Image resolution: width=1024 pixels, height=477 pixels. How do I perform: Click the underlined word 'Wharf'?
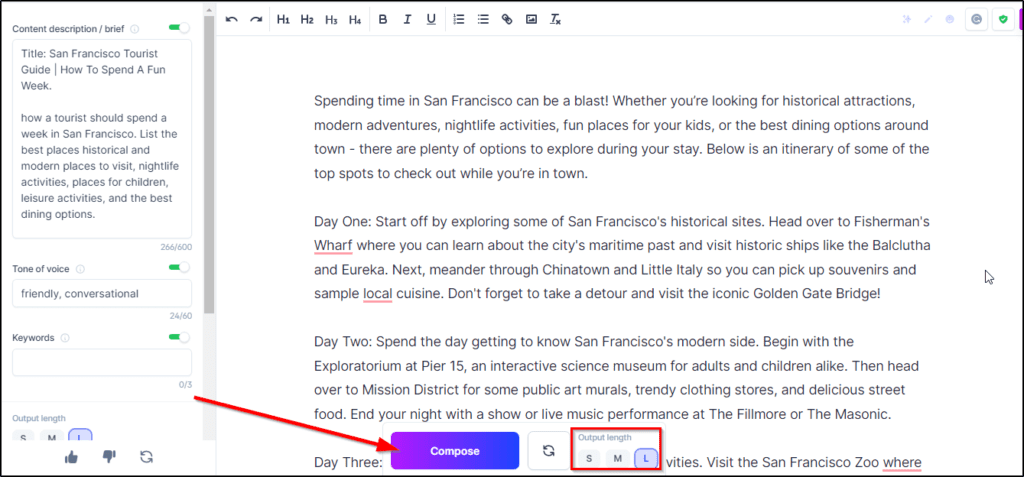pyautogui.click(x=333, y=246)
